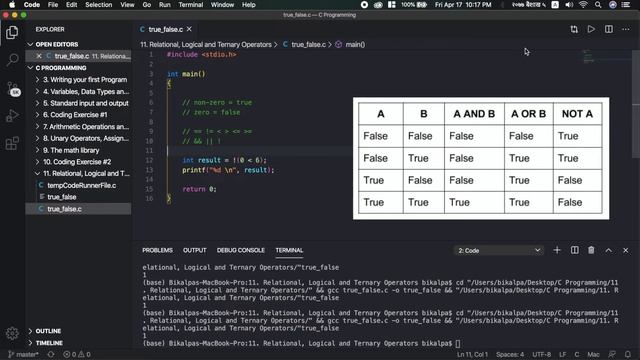Image resolution: width=640 pixels, height=360 pixels.
Task: Open the Explorer view in activity bar
Action: pos(12,32)
